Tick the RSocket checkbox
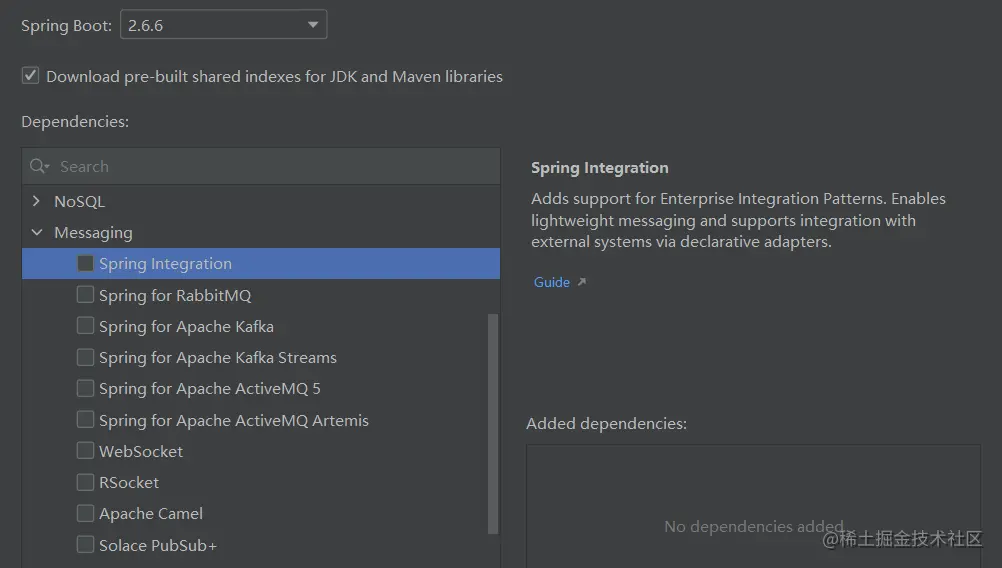The image size is (1002, 568). [x=85, y=482]
